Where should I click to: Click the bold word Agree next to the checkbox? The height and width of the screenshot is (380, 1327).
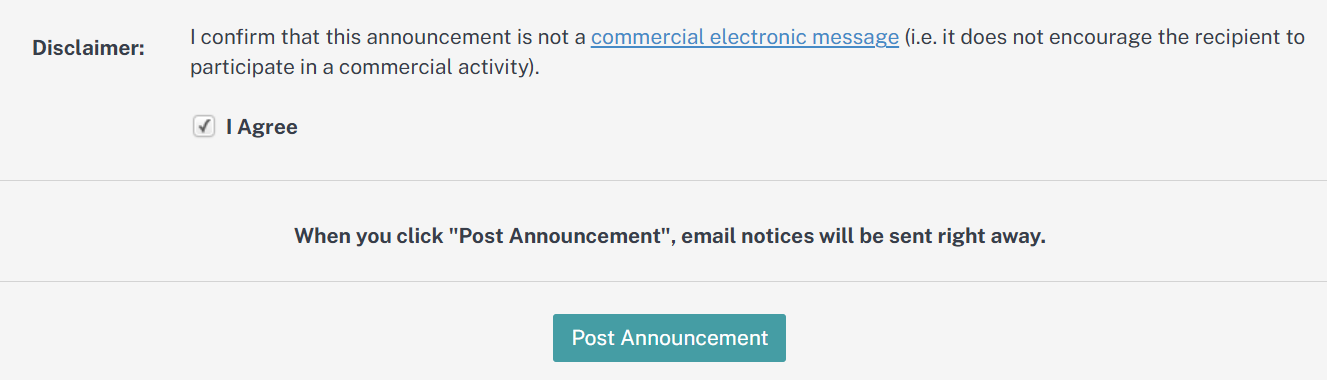268,127
